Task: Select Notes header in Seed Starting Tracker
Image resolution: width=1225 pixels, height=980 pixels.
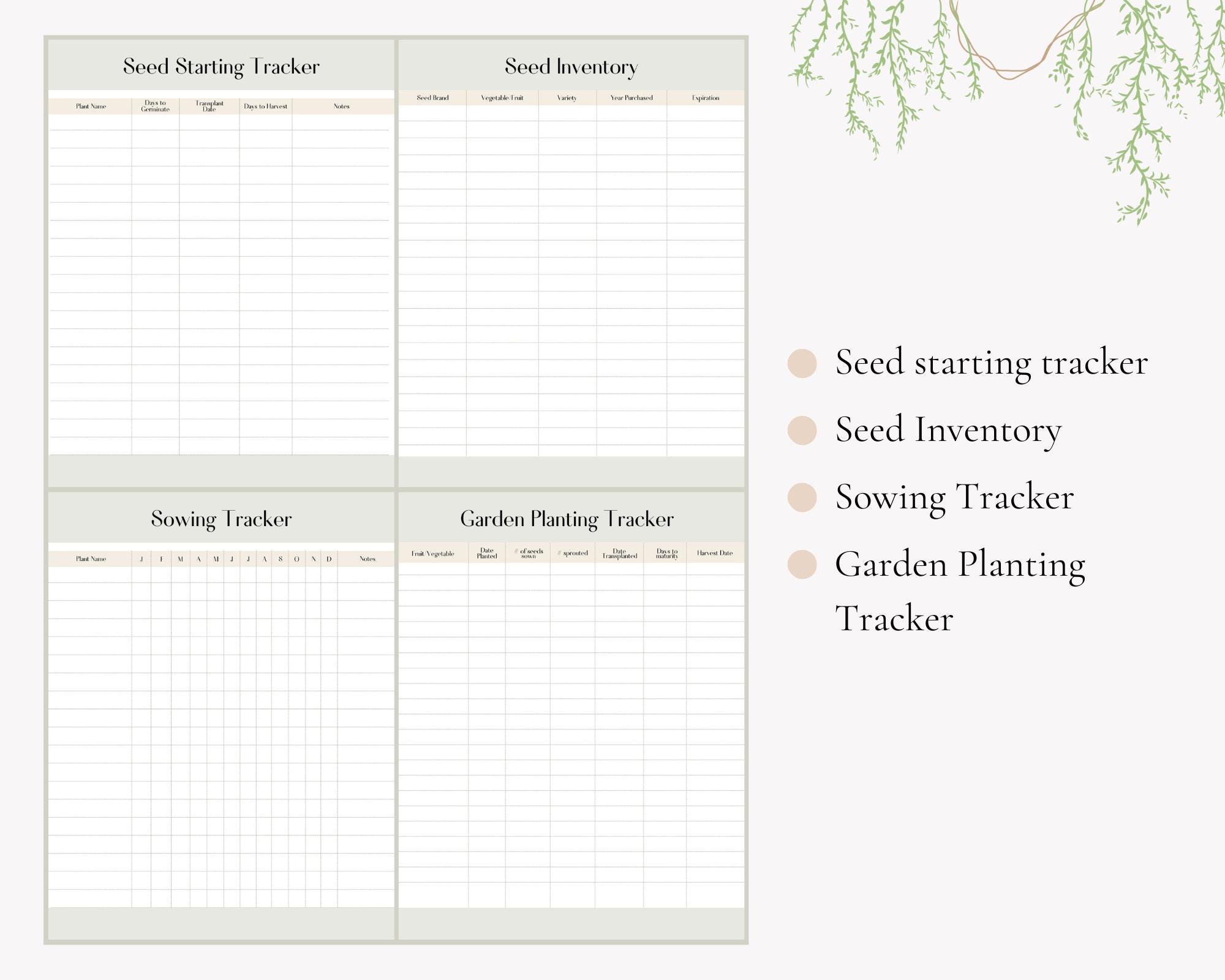Action: (341, 107)
